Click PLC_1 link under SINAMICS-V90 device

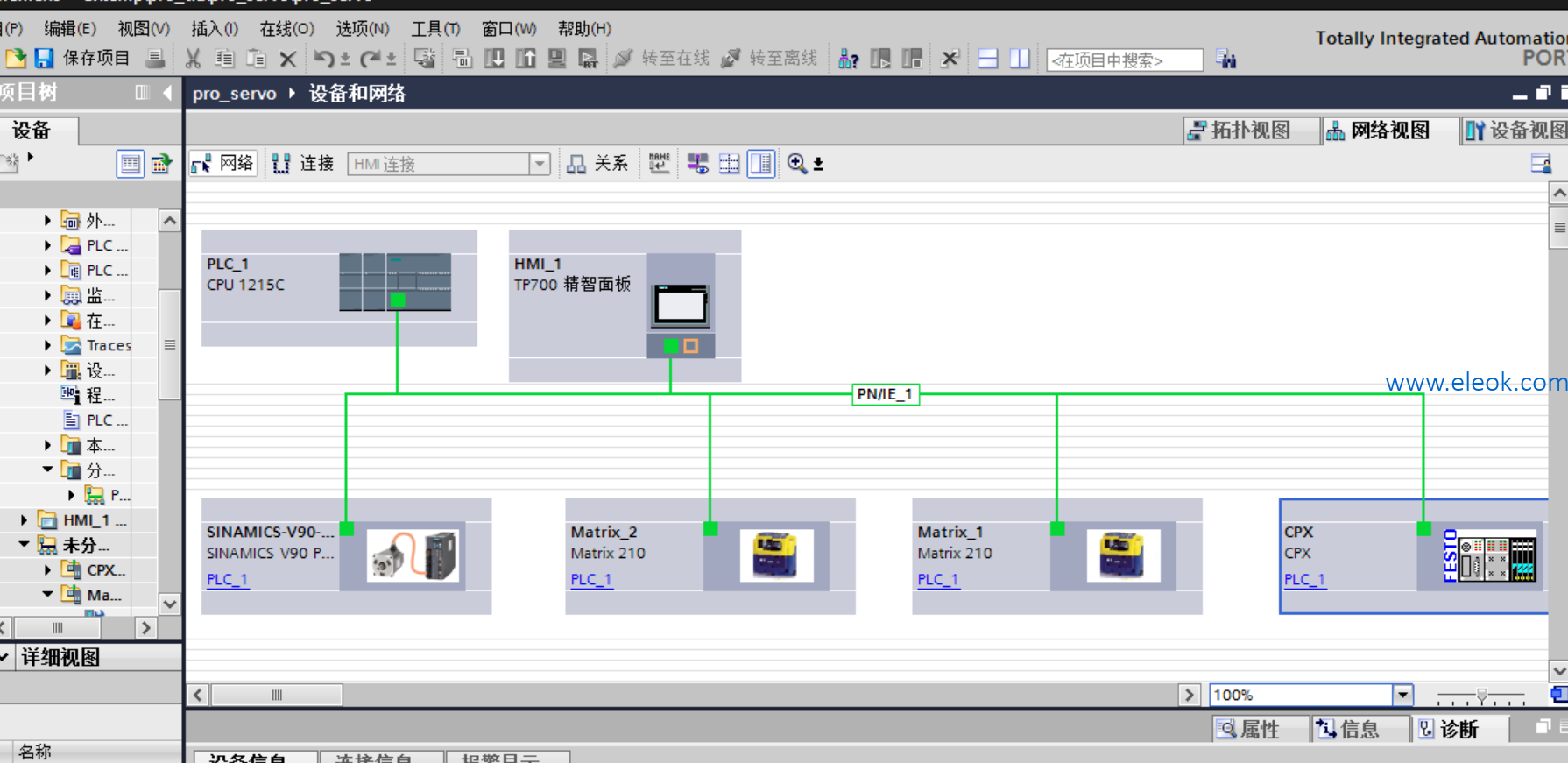[228, 579]
